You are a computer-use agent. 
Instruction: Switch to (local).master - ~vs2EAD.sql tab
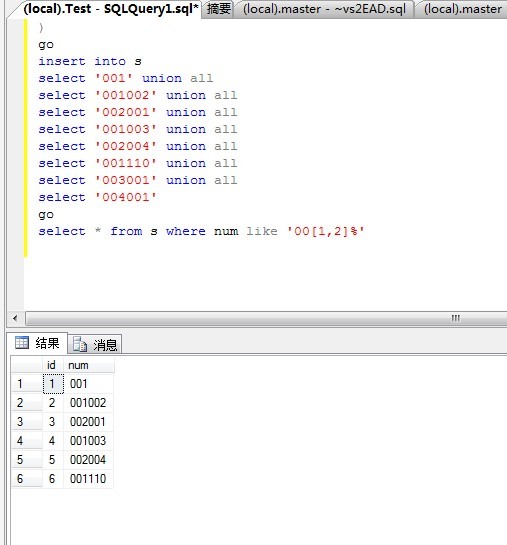pyautogui.click(x=324, y=9)
